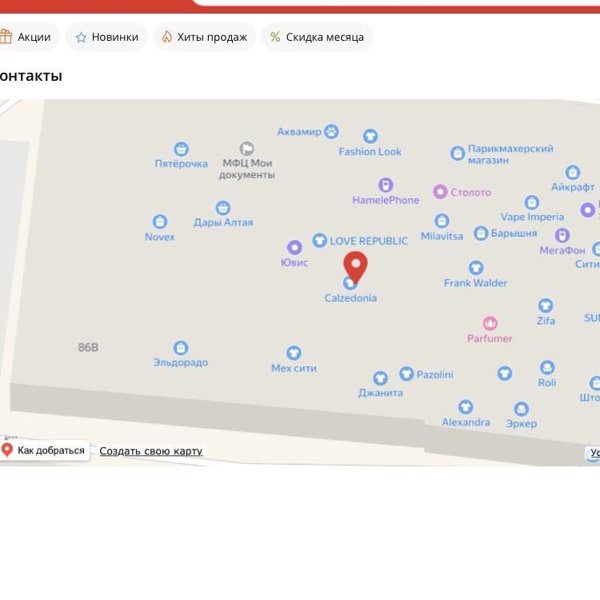Click the Эльдорадо text label
The height and width of the screenshot is (600, 600).
point(181,362)
